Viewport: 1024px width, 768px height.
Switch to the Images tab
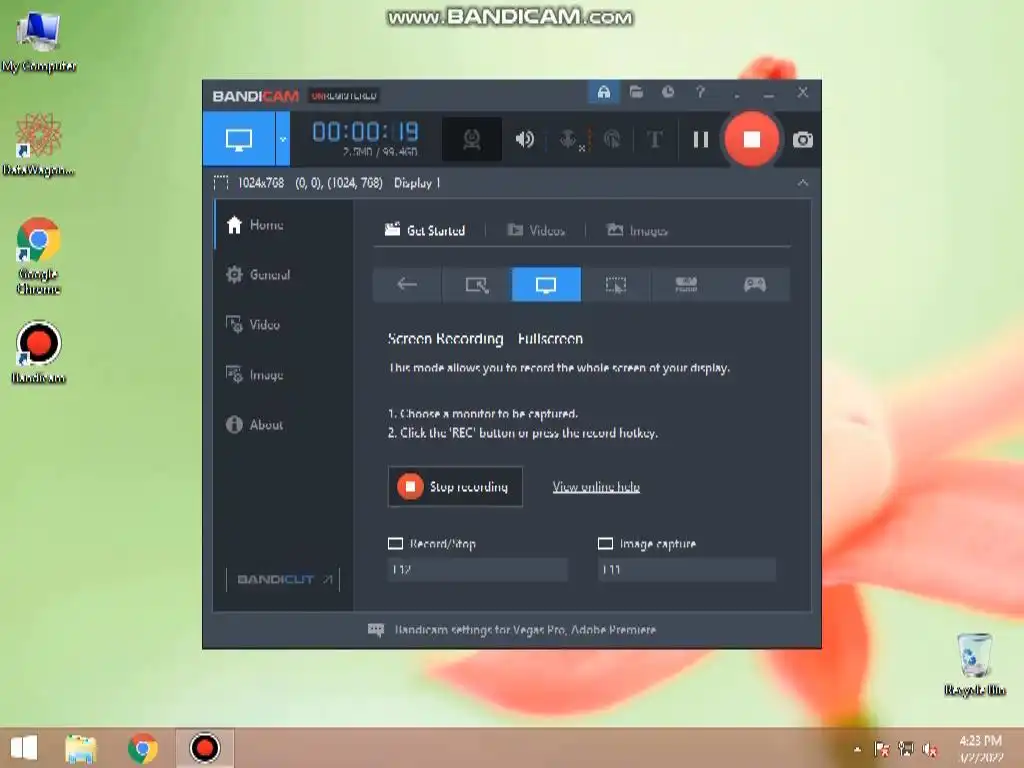pyautogui.click(x=637, y=230)
